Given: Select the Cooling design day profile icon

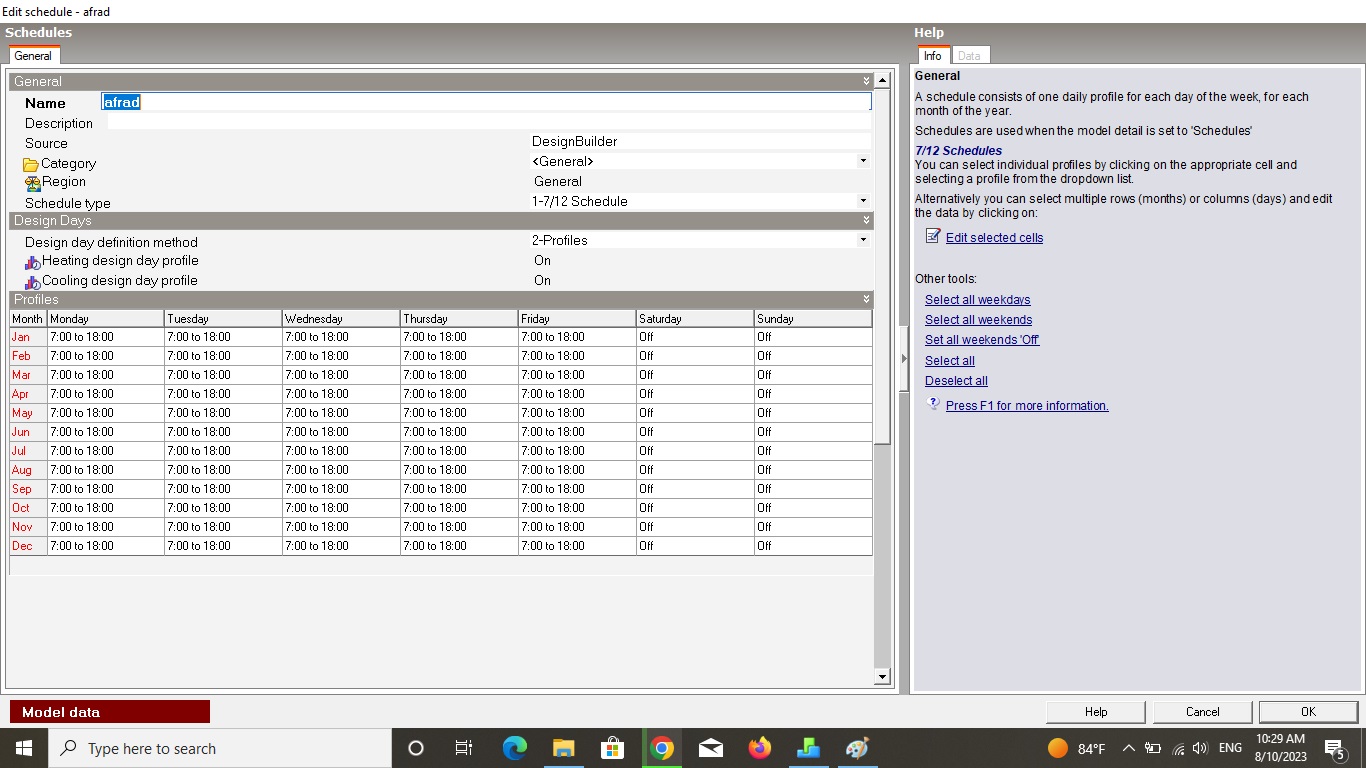Looking at the screenshot, I should pos(33,282).
